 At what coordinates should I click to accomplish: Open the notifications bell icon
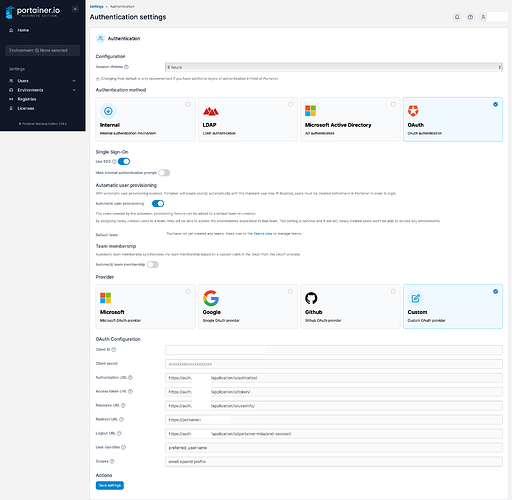(x=457, y=17)
